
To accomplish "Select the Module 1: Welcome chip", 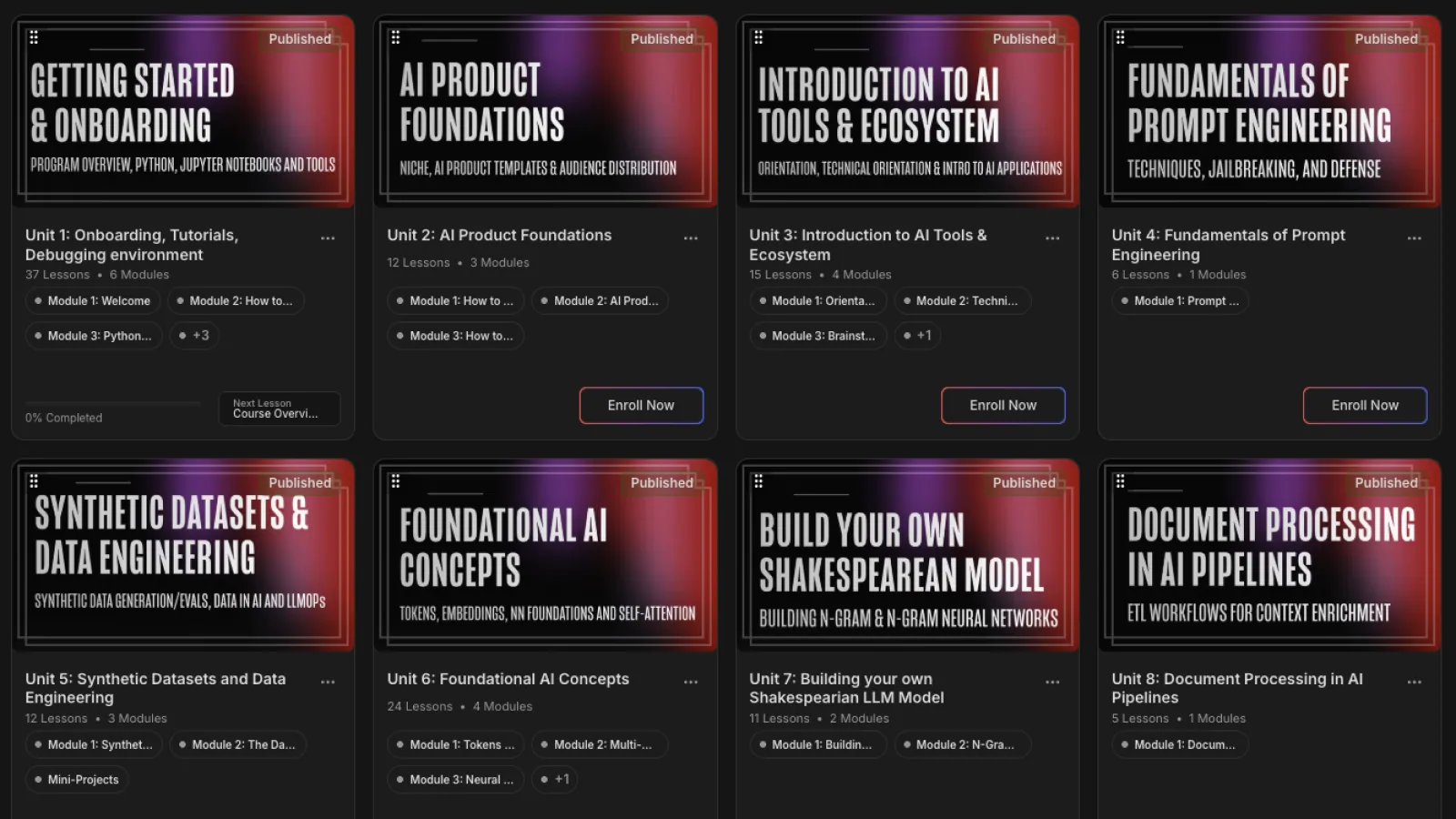I will pyautogui.click(x=93, y=301).
